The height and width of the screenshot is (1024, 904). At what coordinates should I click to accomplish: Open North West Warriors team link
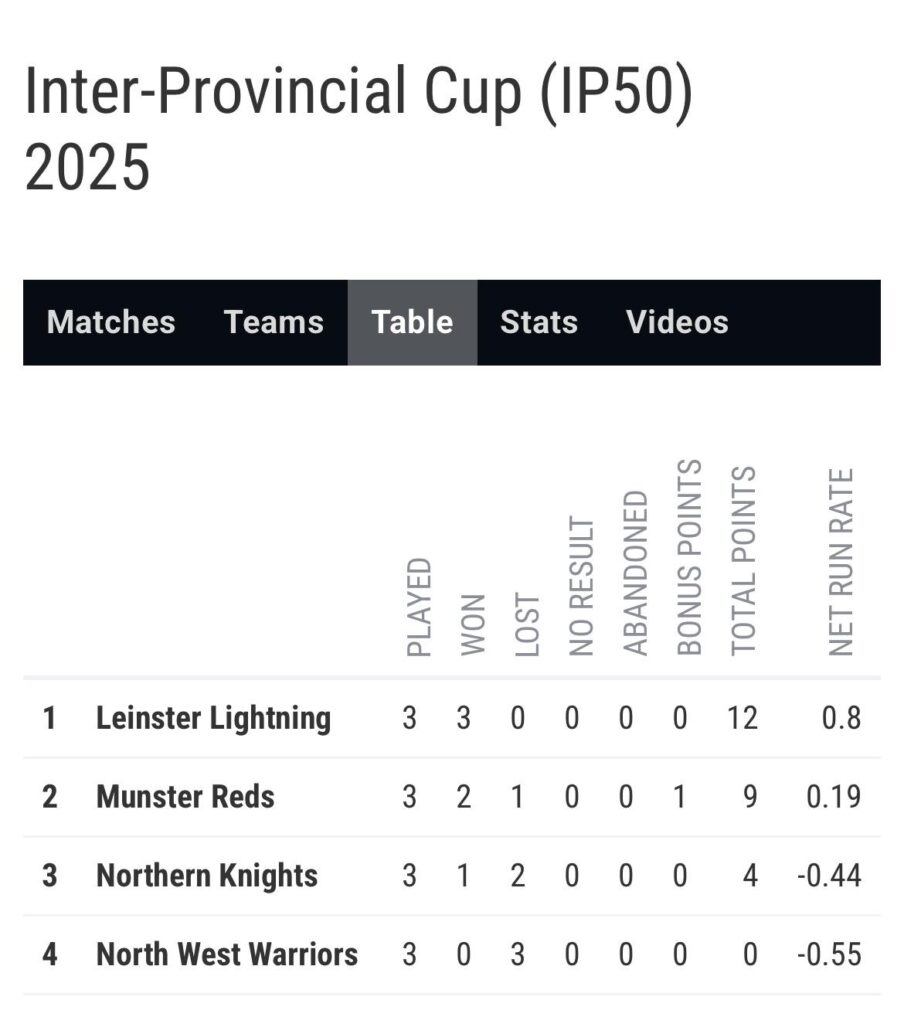click(x=227, y=954)
